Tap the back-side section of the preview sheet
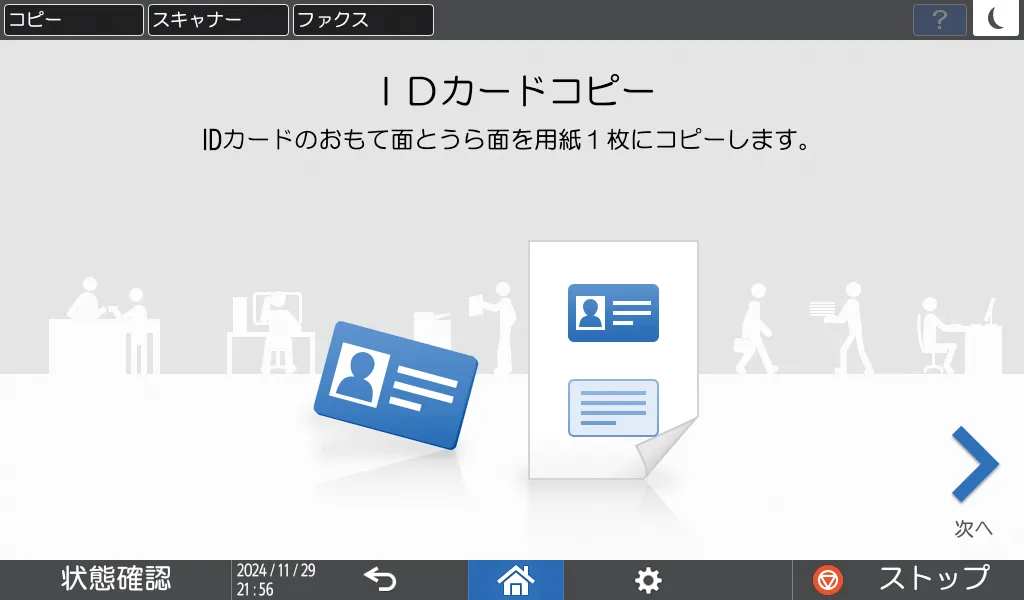This screenshot has width=1024, height=600. pyautogui.click(x=612, y=409)
